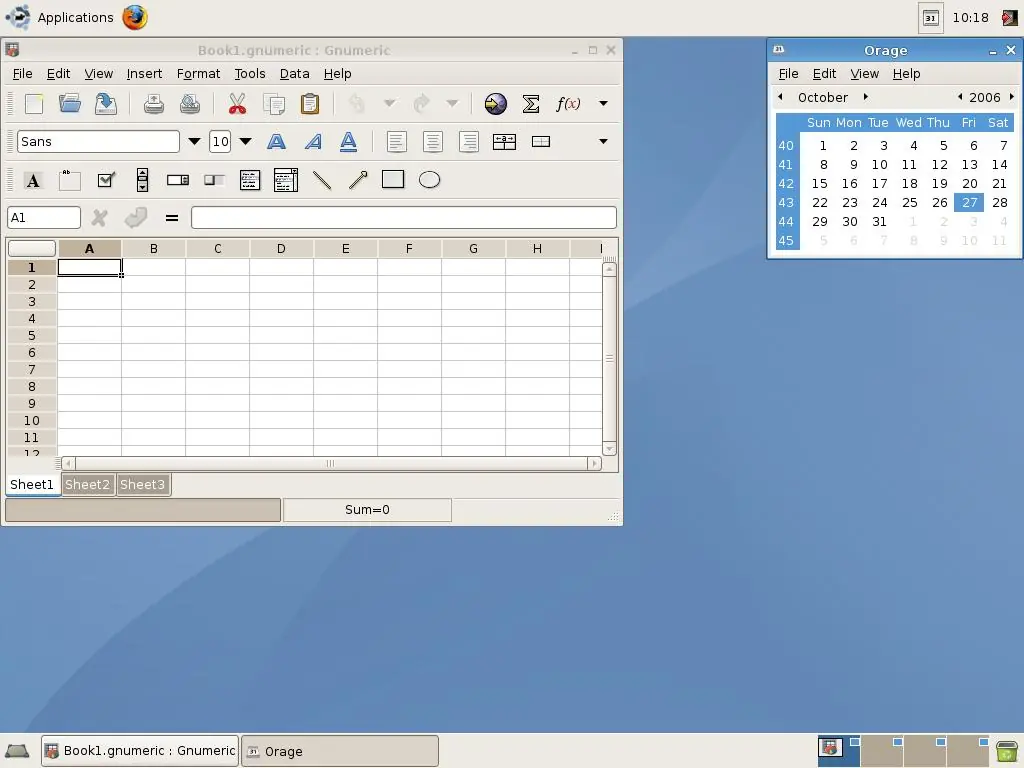The image size is (1024, 768).
Task: Click the Redo arrow icon
Action: pos(421,104)
